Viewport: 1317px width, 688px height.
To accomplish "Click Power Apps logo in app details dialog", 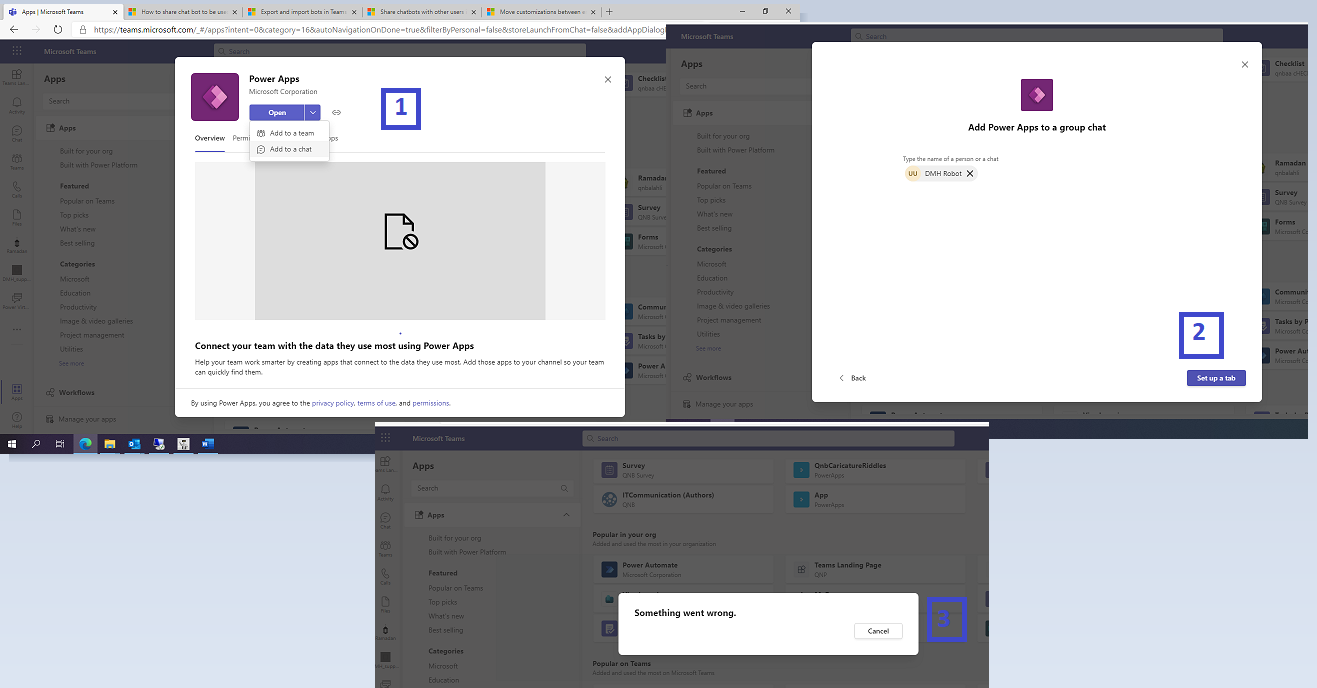I will point(215,97).
